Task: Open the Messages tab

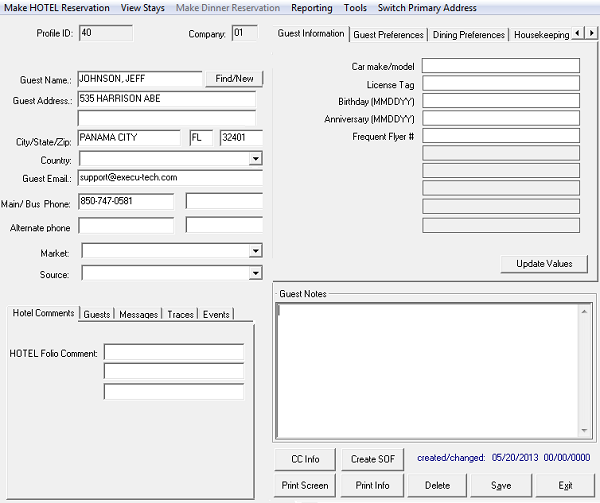Action: point(139,314)
